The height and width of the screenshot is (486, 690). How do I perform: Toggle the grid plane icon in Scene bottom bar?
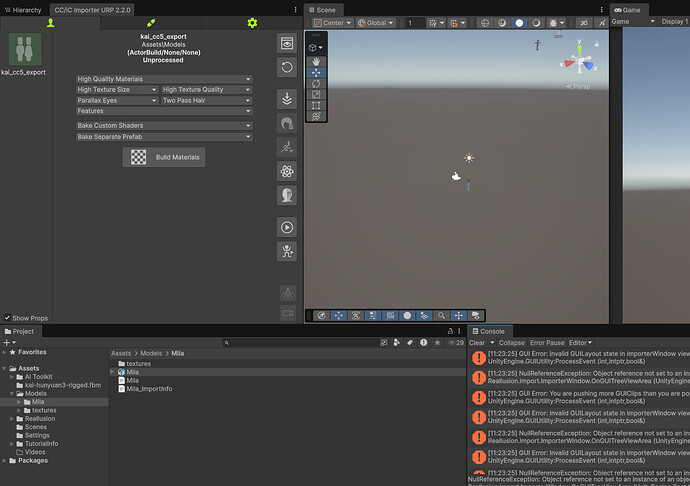click(390, 316)
